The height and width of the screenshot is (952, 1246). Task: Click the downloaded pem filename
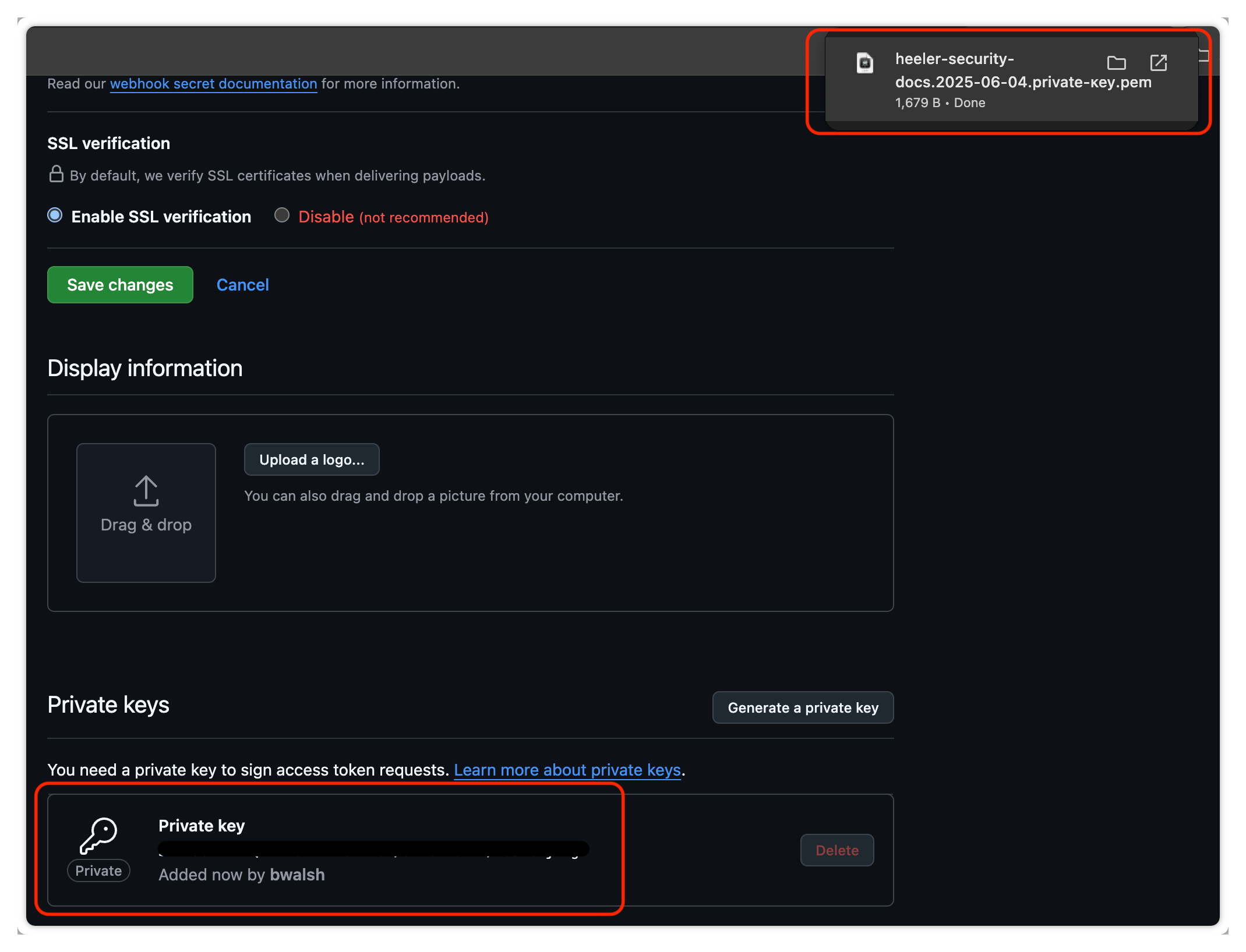click(1023, 70)
